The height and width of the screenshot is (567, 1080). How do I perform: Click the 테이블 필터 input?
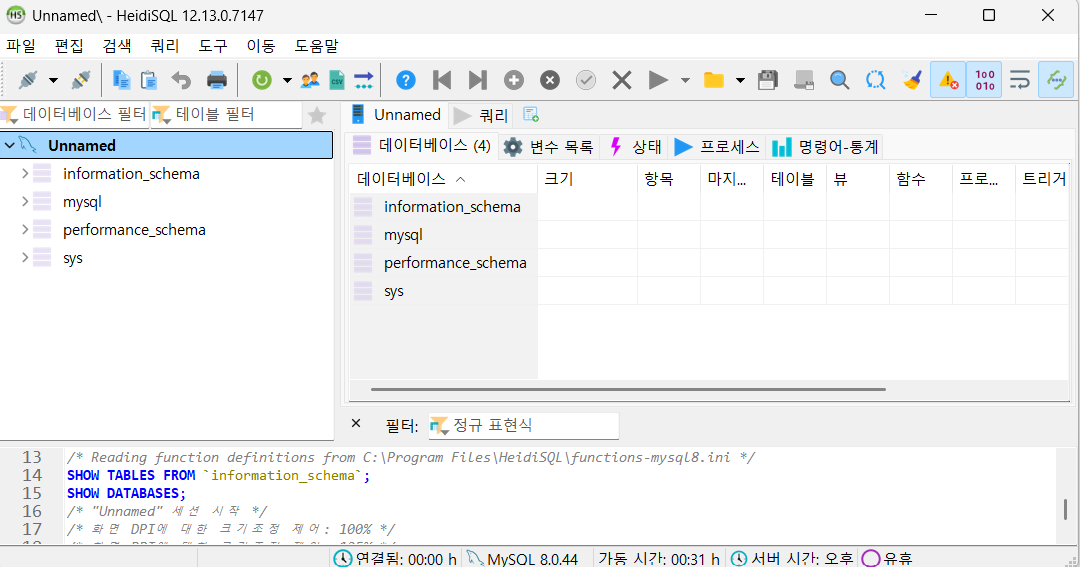point(227,114)
